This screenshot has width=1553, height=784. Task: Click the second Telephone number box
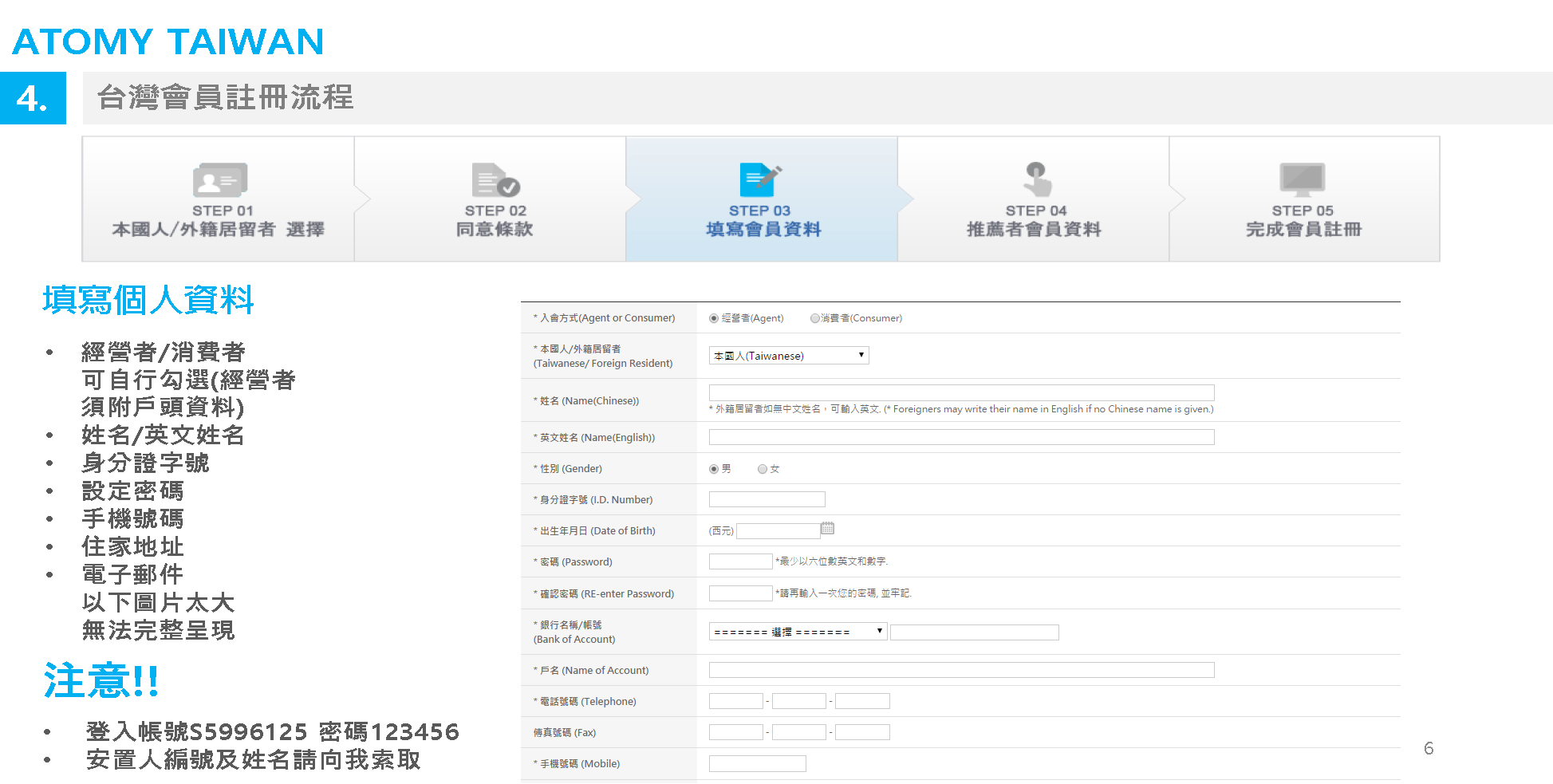point(798,701)
